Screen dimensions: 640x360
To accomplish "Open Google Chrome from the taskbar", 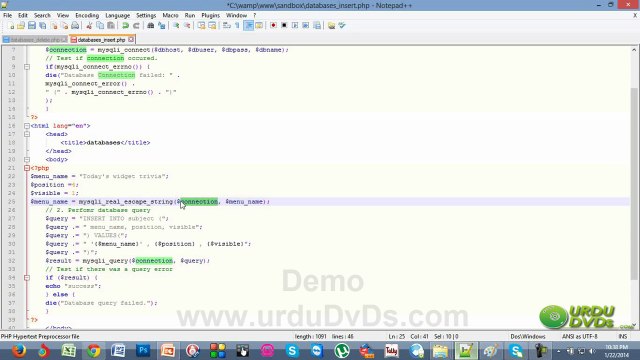I will [x=93, y=351].
